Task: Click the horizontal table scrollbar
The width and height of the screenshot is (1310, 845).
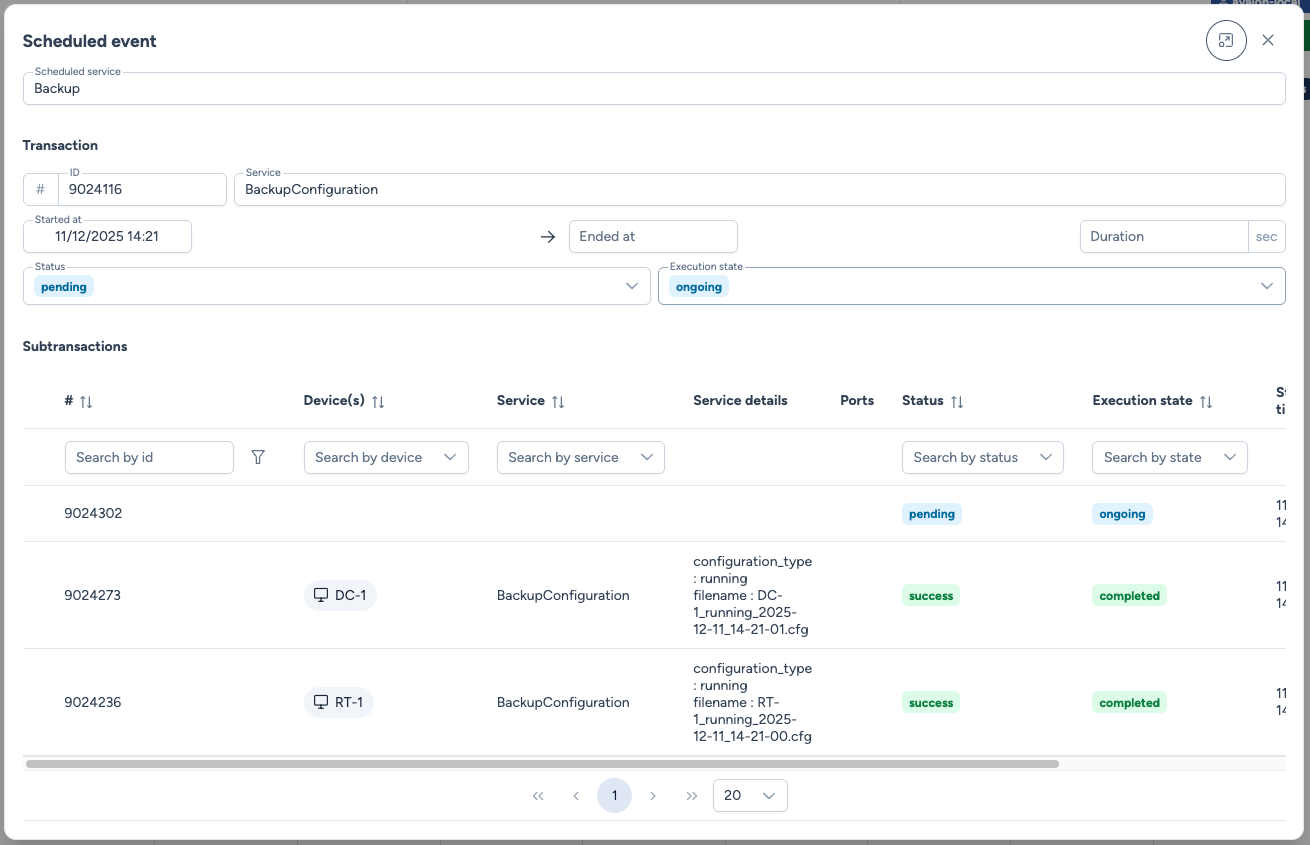Action: 541,764
